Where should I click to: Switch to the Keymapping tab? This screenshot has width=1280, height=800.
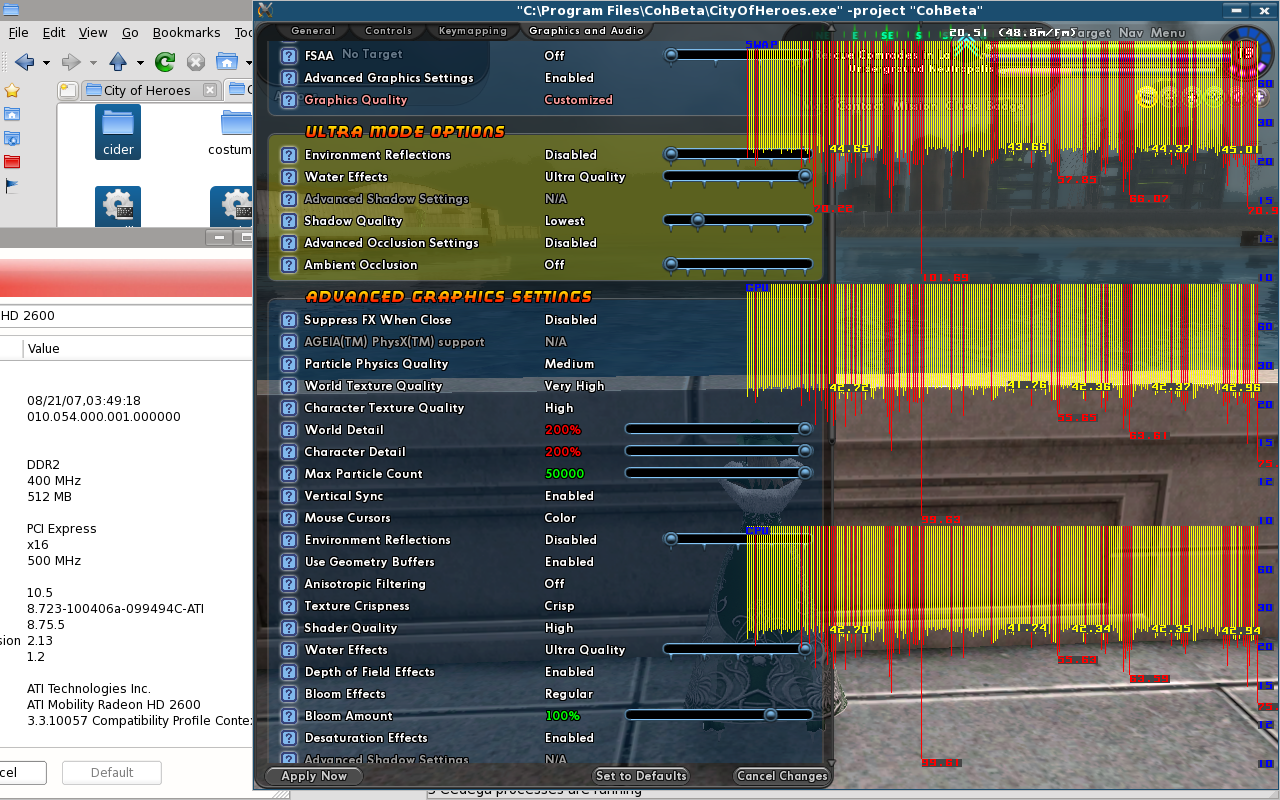pos(472,31)
